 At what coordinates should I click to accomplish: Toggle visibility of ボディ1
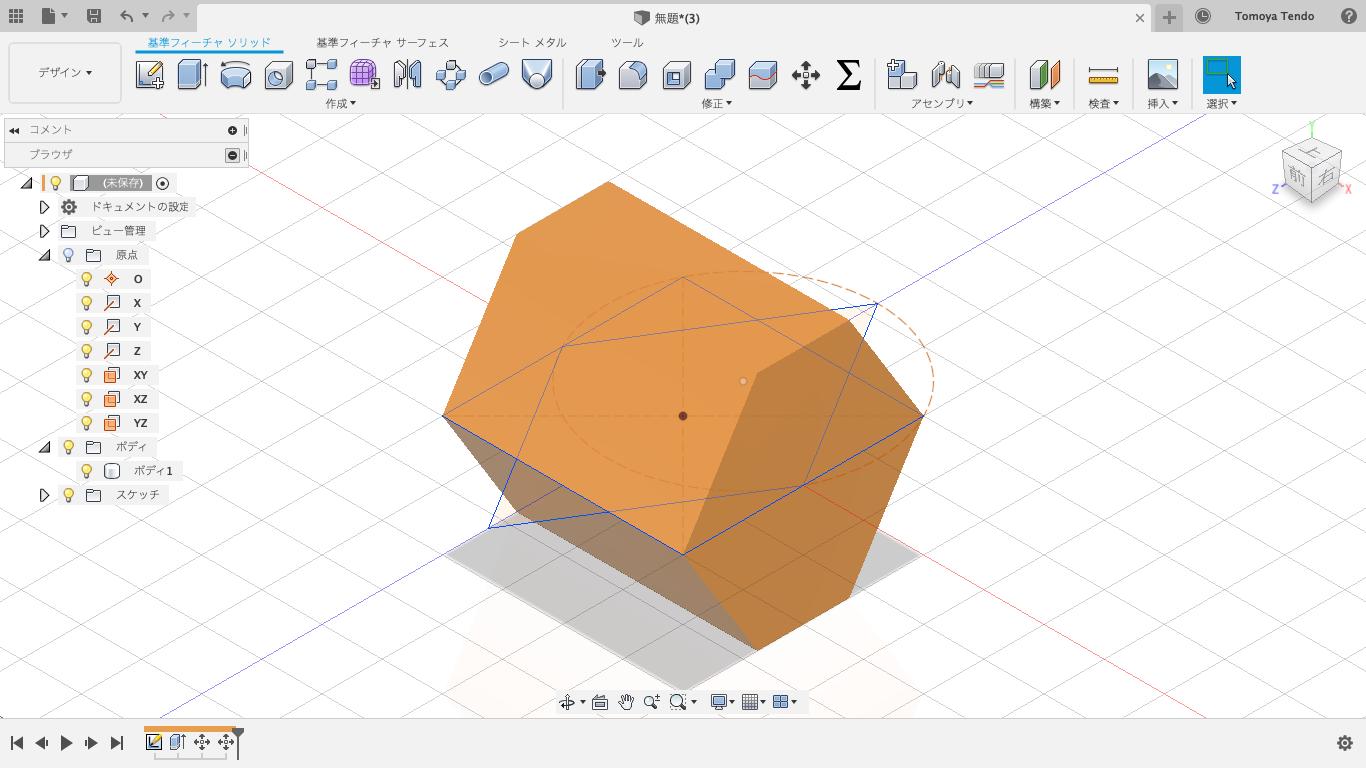point(87,471)
